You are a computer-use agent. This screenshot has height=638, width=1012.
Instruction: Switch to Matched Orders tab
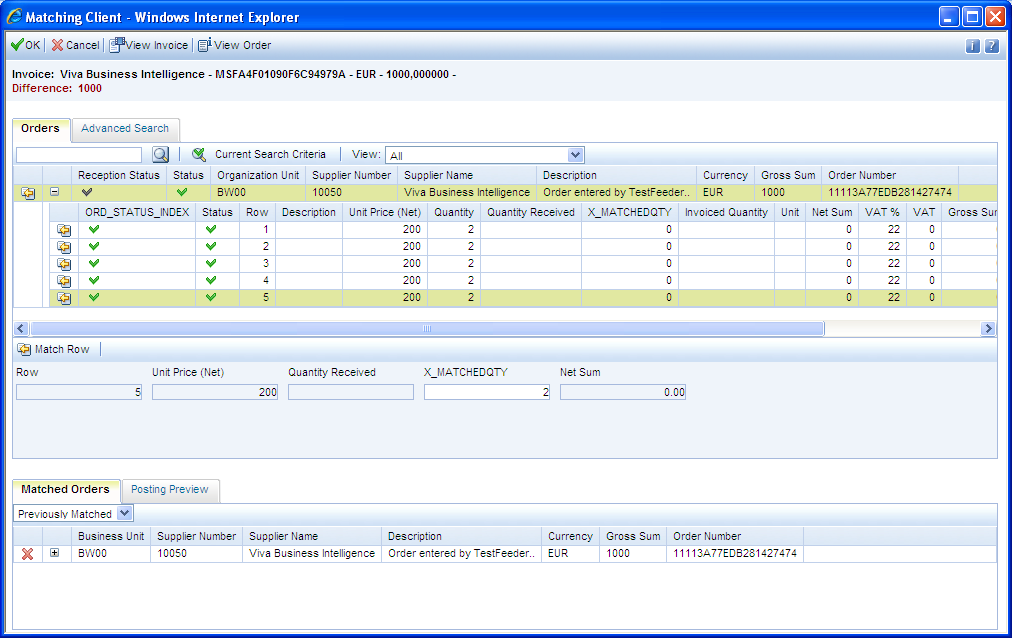point(65,490)
